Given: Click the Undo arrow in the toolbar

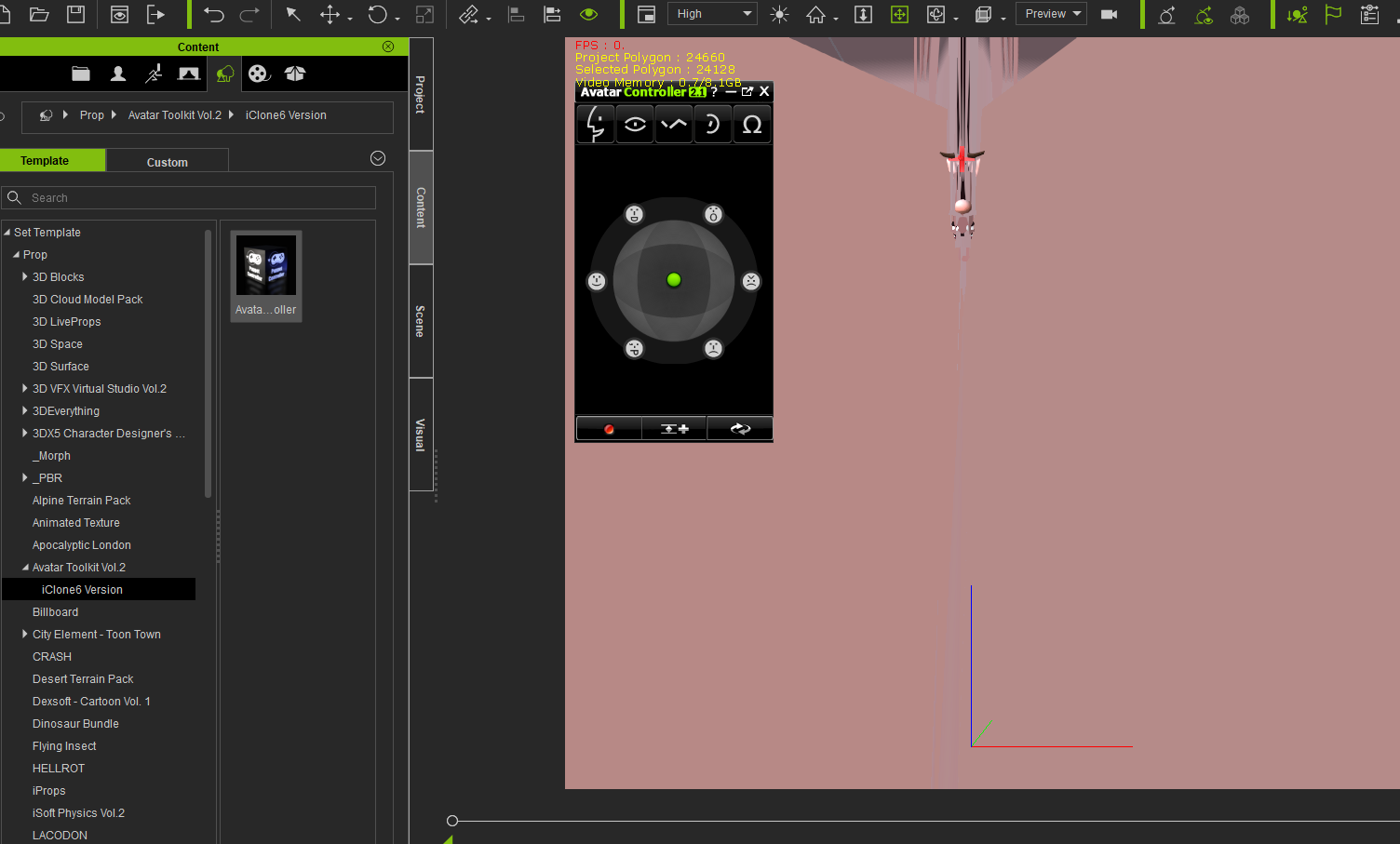Looking at the screenshot, I should [x=214, y=15].
